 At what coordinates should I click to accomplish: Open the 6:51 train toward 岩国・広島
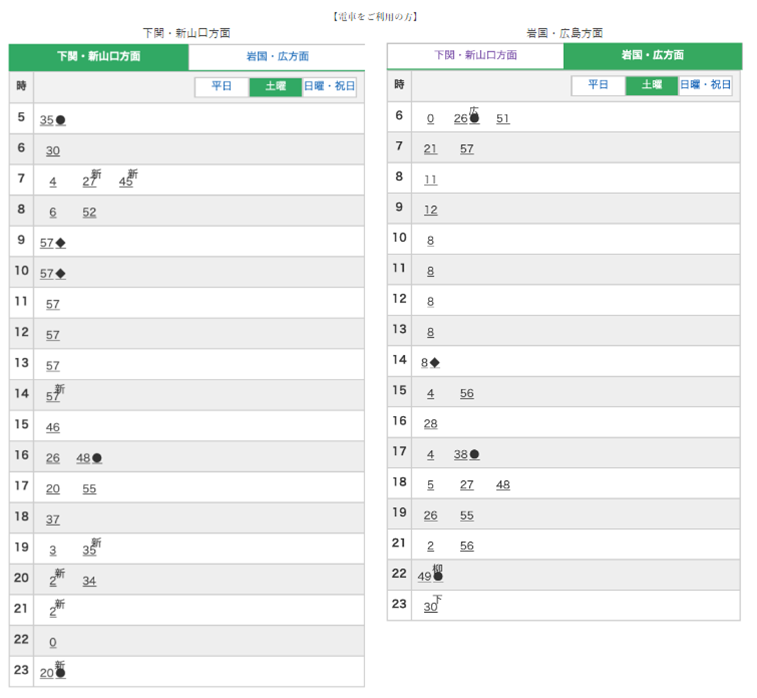(503, 119)
